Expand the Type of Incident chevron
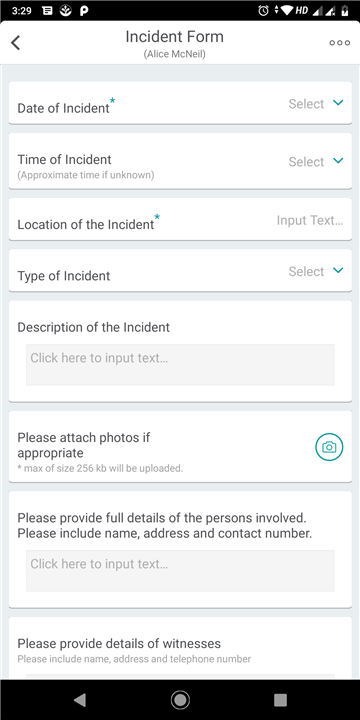The image size is (360, 720). [338, 270]
